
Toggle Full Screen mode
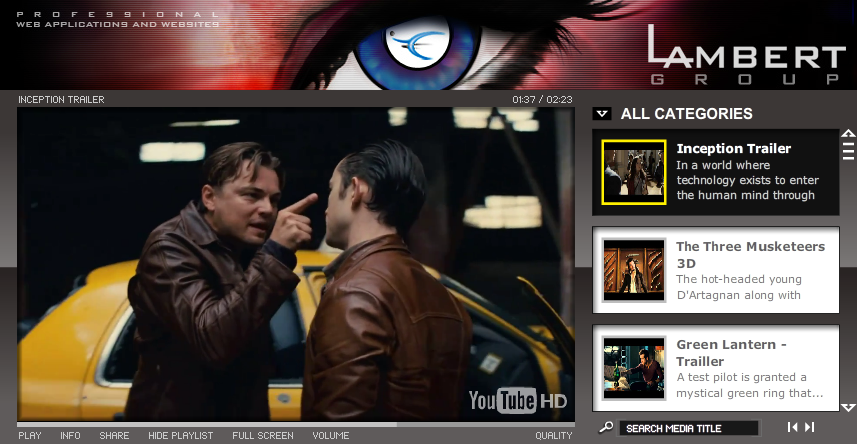[x=263, y=436]
